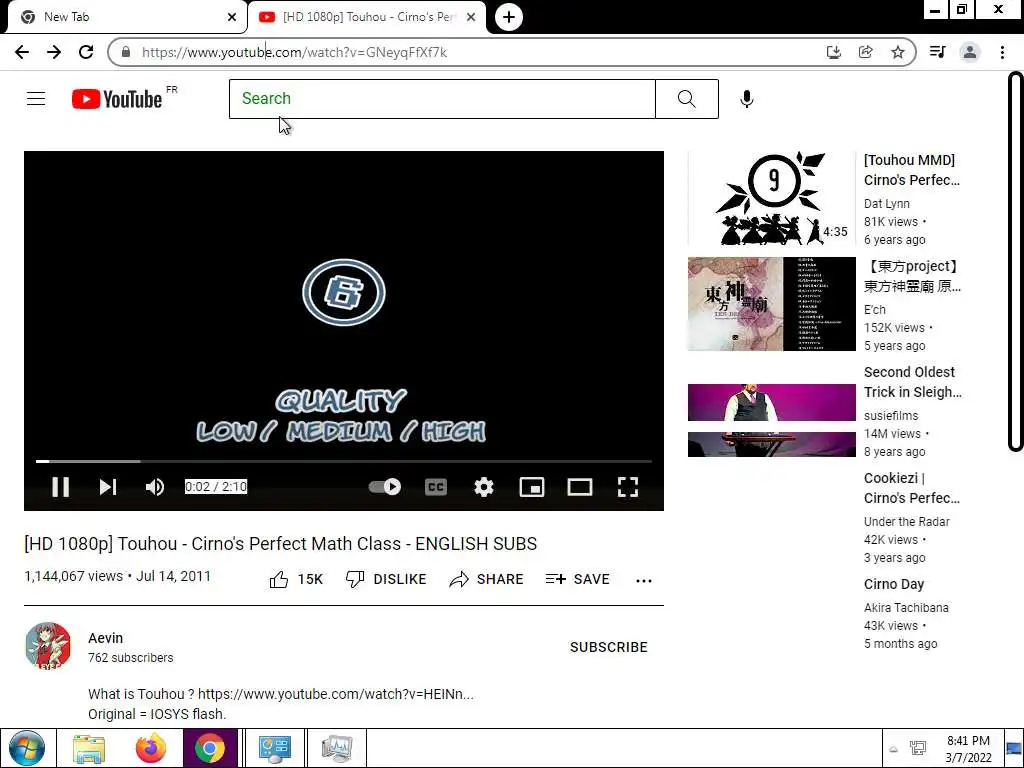The width and height of the screenshot is (1024, 768).
Task: Open player settings gear
Action: [483, 487]
